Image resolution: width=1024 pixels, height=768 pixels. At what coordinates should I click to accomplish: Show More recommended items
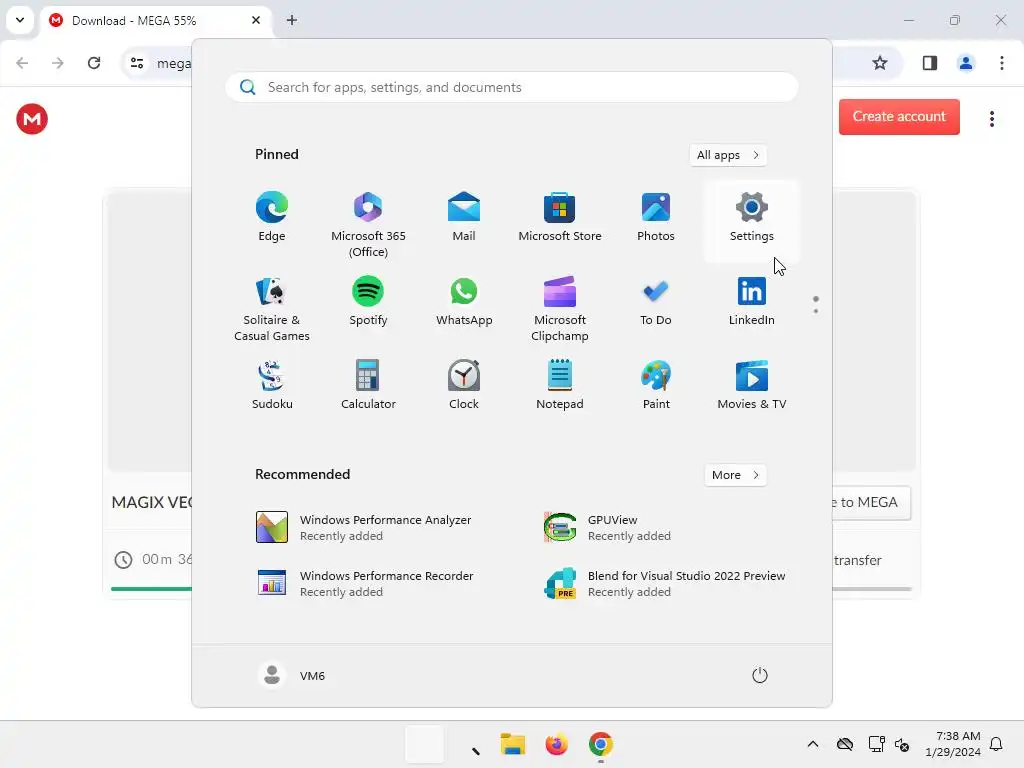click(735, 475)
